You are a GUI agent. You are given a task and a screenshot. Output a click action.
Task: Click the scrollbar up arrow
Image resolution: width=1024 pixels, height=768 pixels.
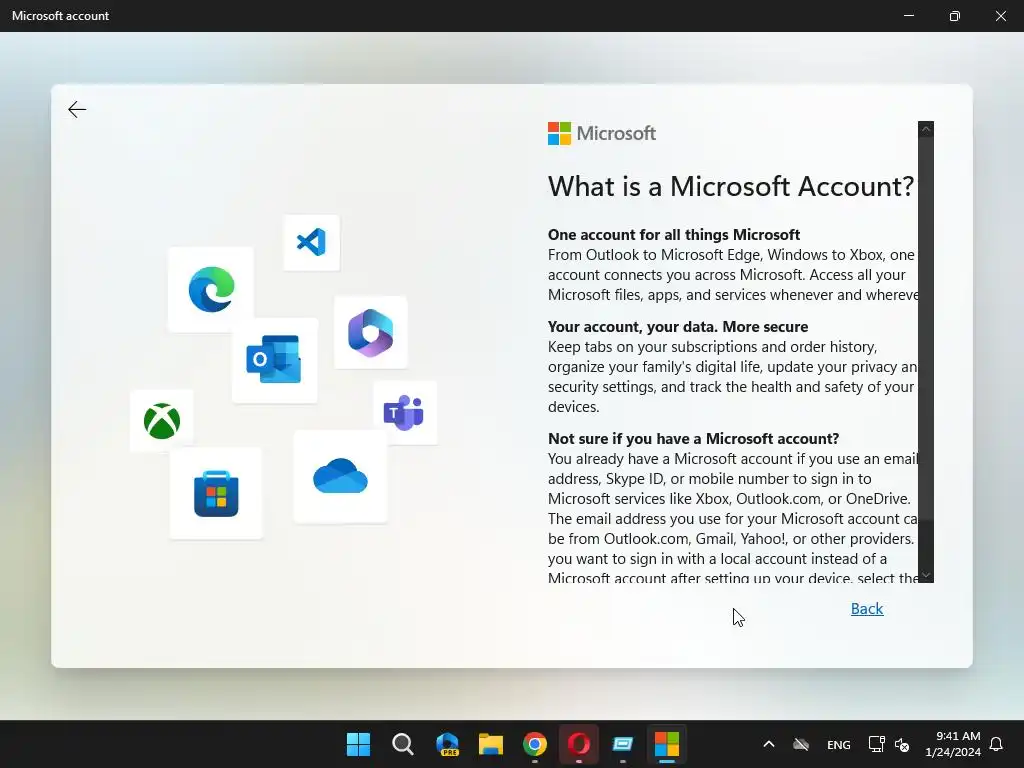pos(925,129)
